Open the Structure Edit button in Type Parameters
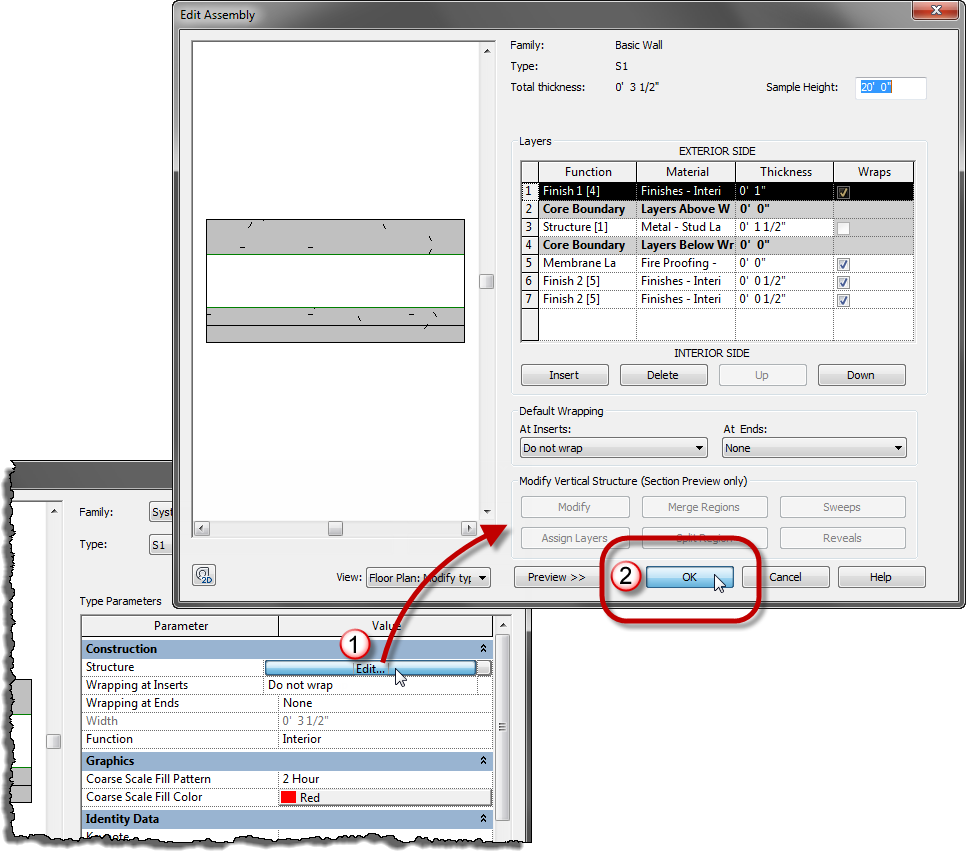This screenshot has width=966, height=851. pos(368,667)
